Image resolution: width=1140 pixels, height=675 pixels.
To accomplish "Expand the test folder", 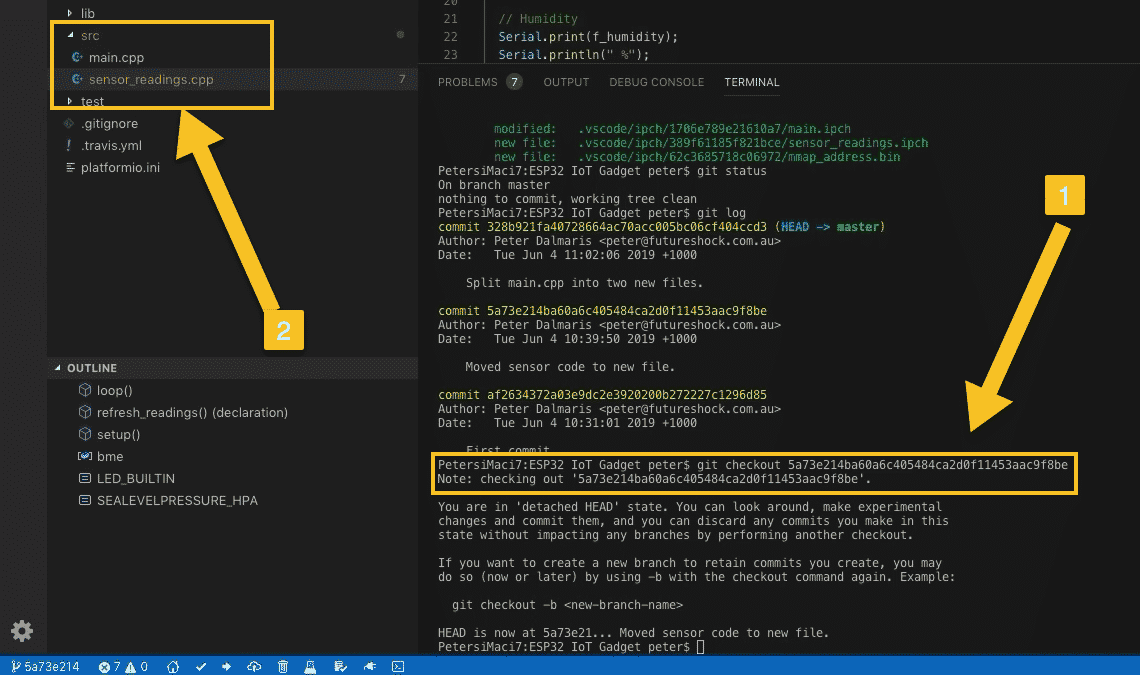I will (70, 101).
